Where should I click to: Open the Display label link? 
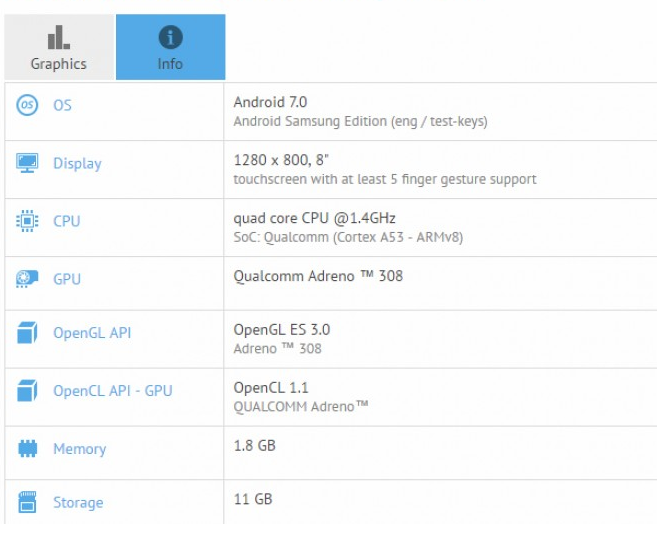coord(78,164)
